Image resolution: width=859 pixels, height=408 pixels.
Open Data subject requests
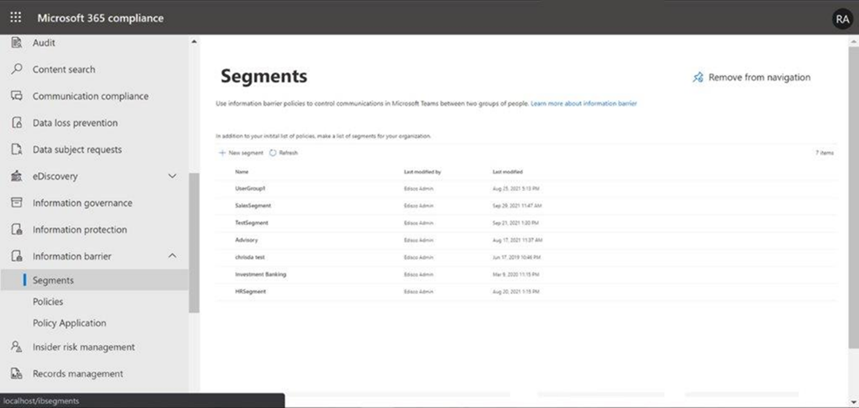[x=77, y=150]
